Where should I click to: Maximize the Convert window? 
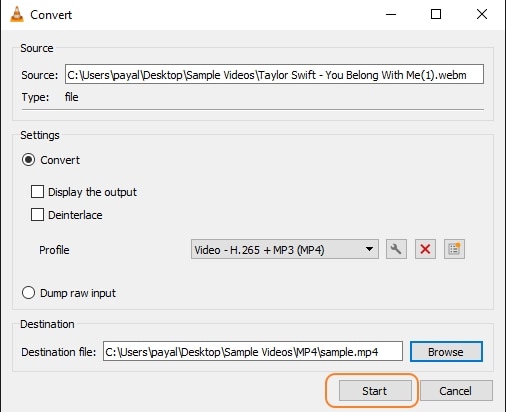(x=436, y=14)
